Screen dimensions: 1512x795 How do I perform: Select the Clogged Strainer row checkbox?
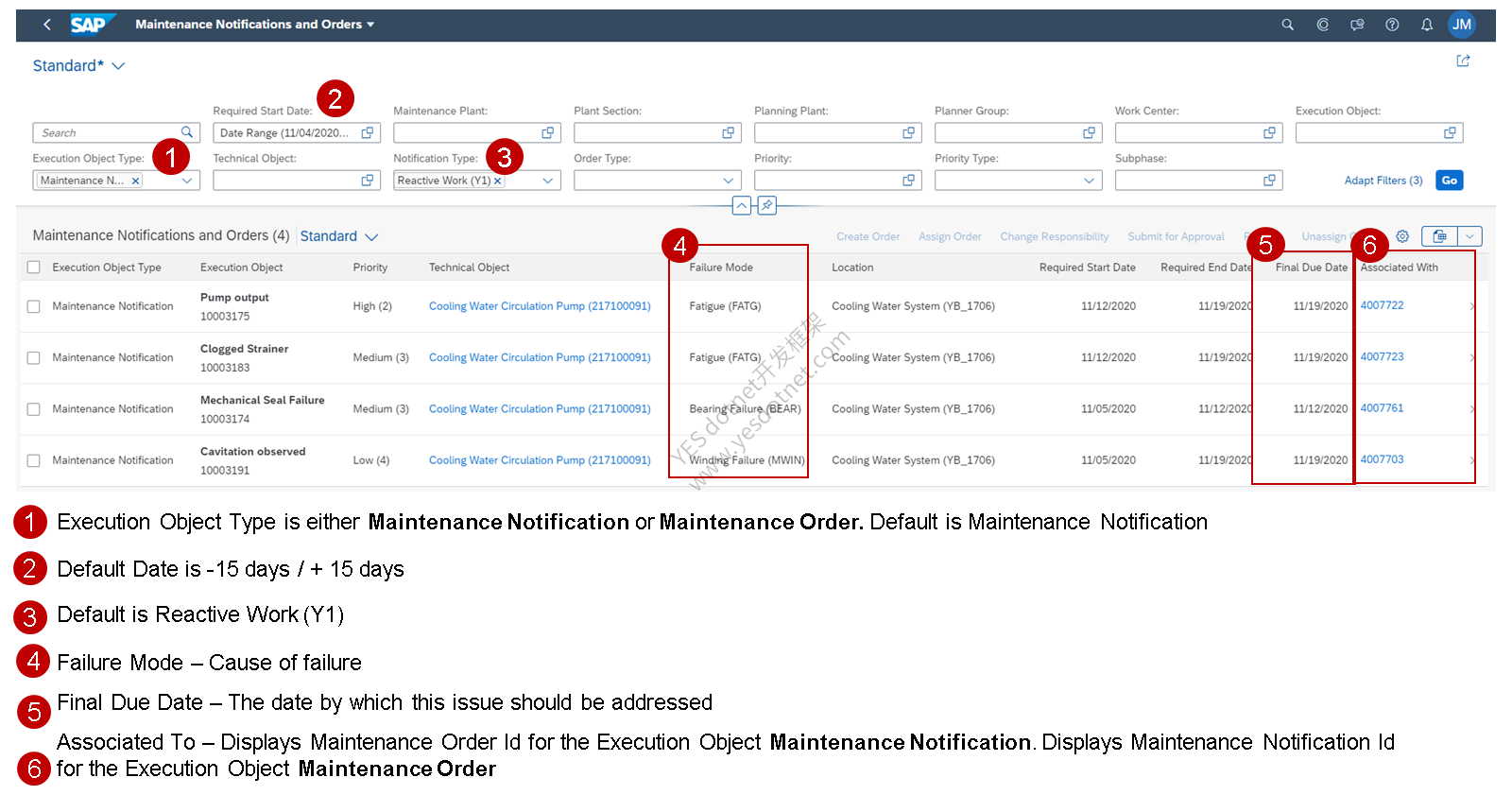(34, 357)
